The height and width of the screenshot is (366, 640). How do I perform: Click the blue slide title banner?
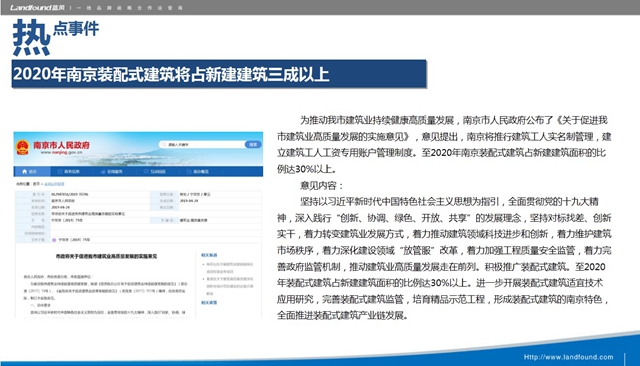point(219,74)
